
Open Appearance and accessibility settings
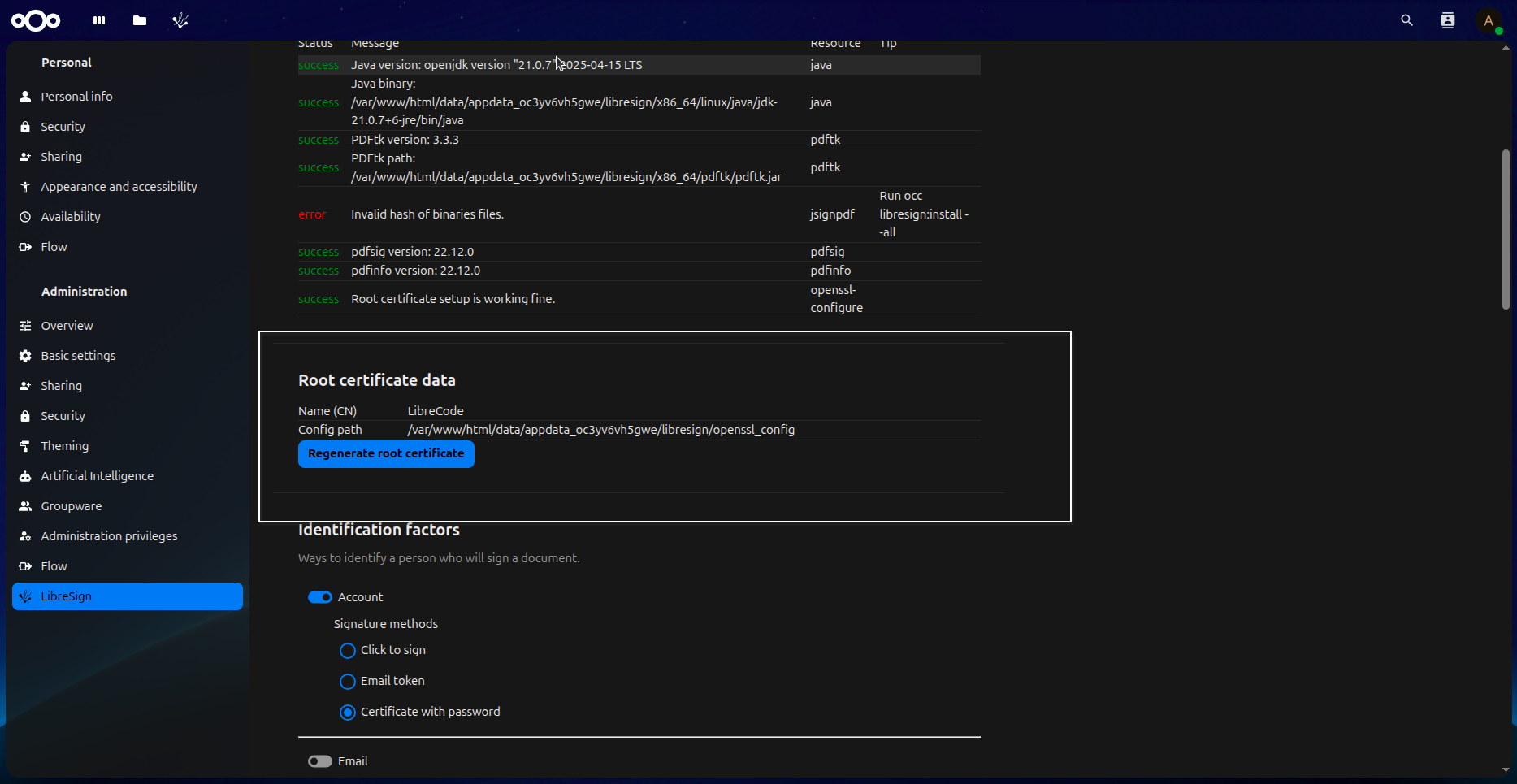point(128,187)
